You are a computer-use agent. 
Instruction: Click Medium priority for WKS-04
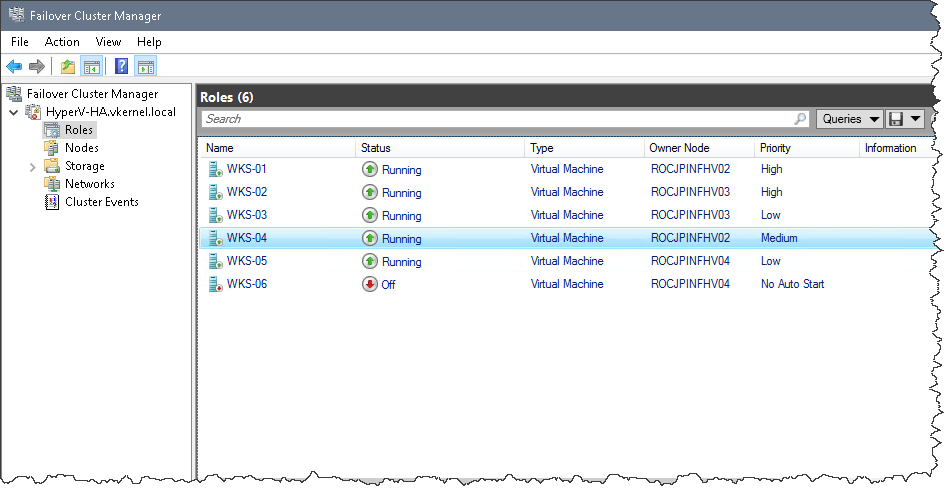(x=779, y=238)
